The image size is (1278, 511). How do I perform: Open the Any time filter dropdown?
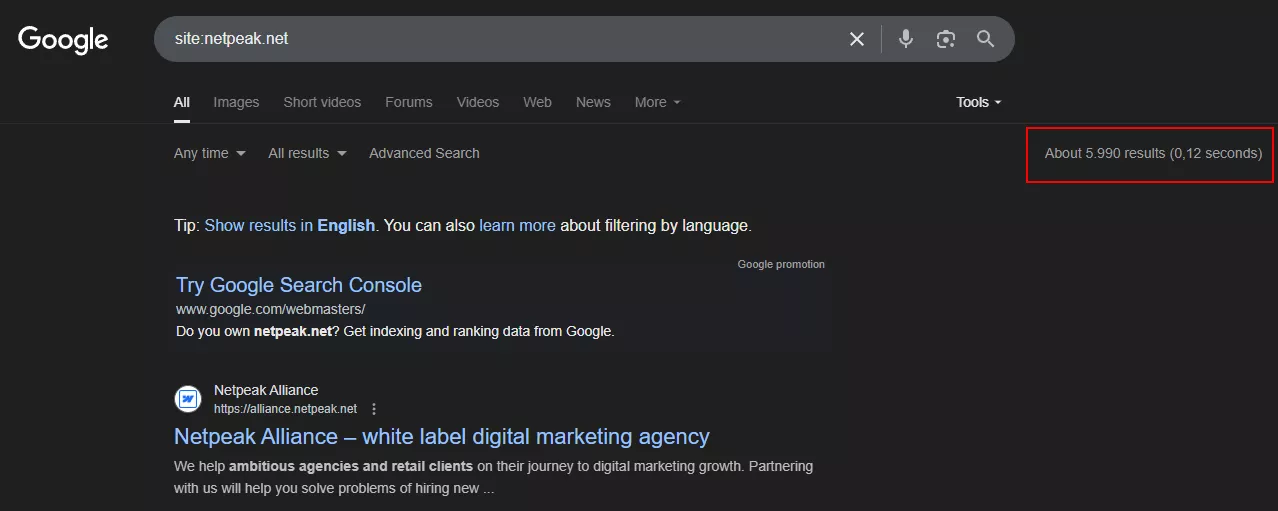(210, 153)
